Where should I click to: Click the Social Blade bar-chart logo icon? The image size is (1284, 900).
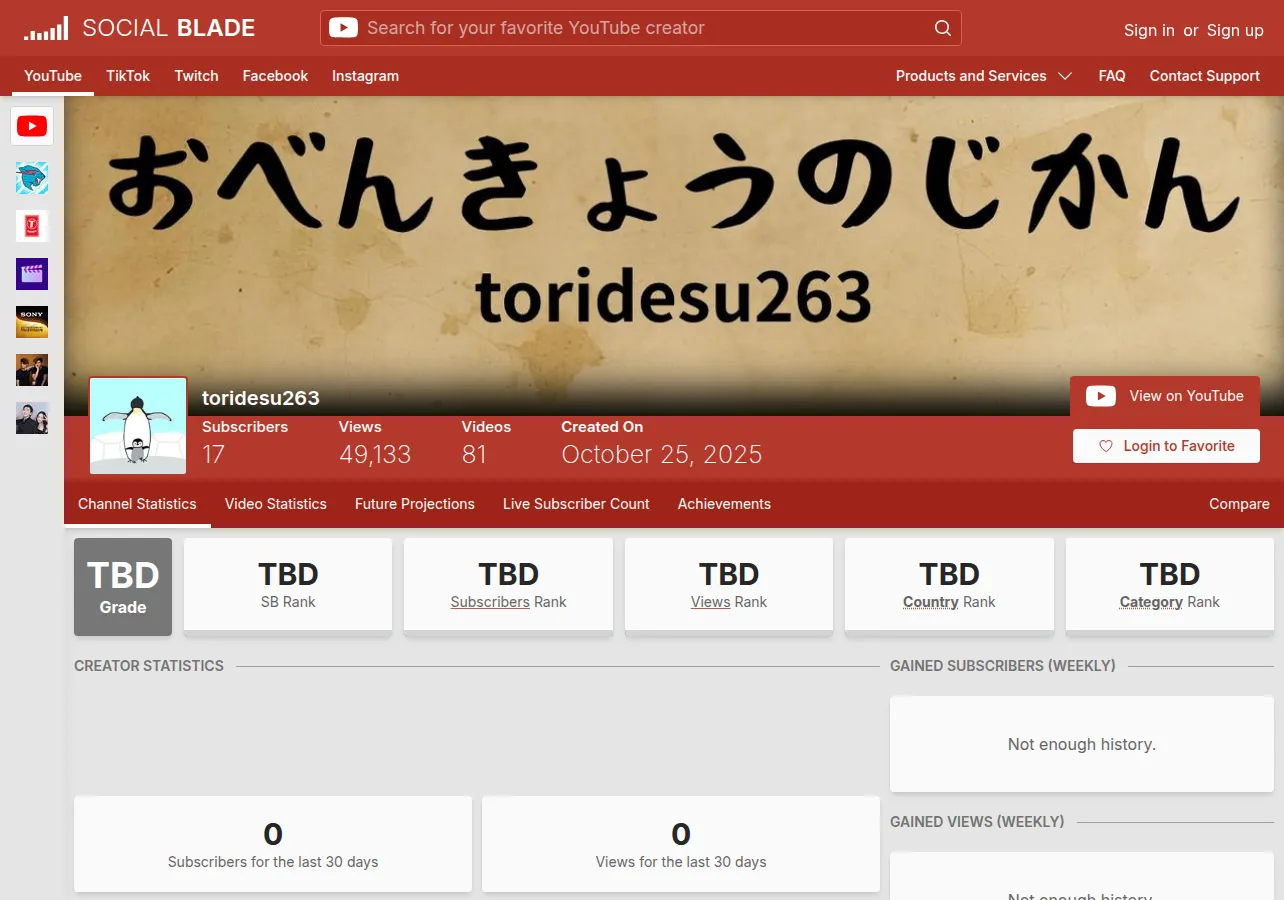[x=46, y=28]
